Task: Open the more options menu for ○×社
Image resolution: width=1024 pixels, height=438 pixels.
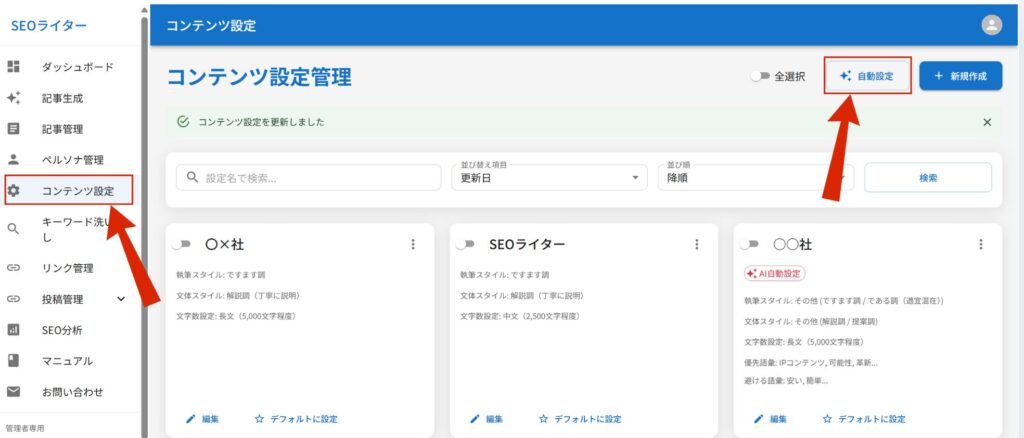Action: coord(413,244)
